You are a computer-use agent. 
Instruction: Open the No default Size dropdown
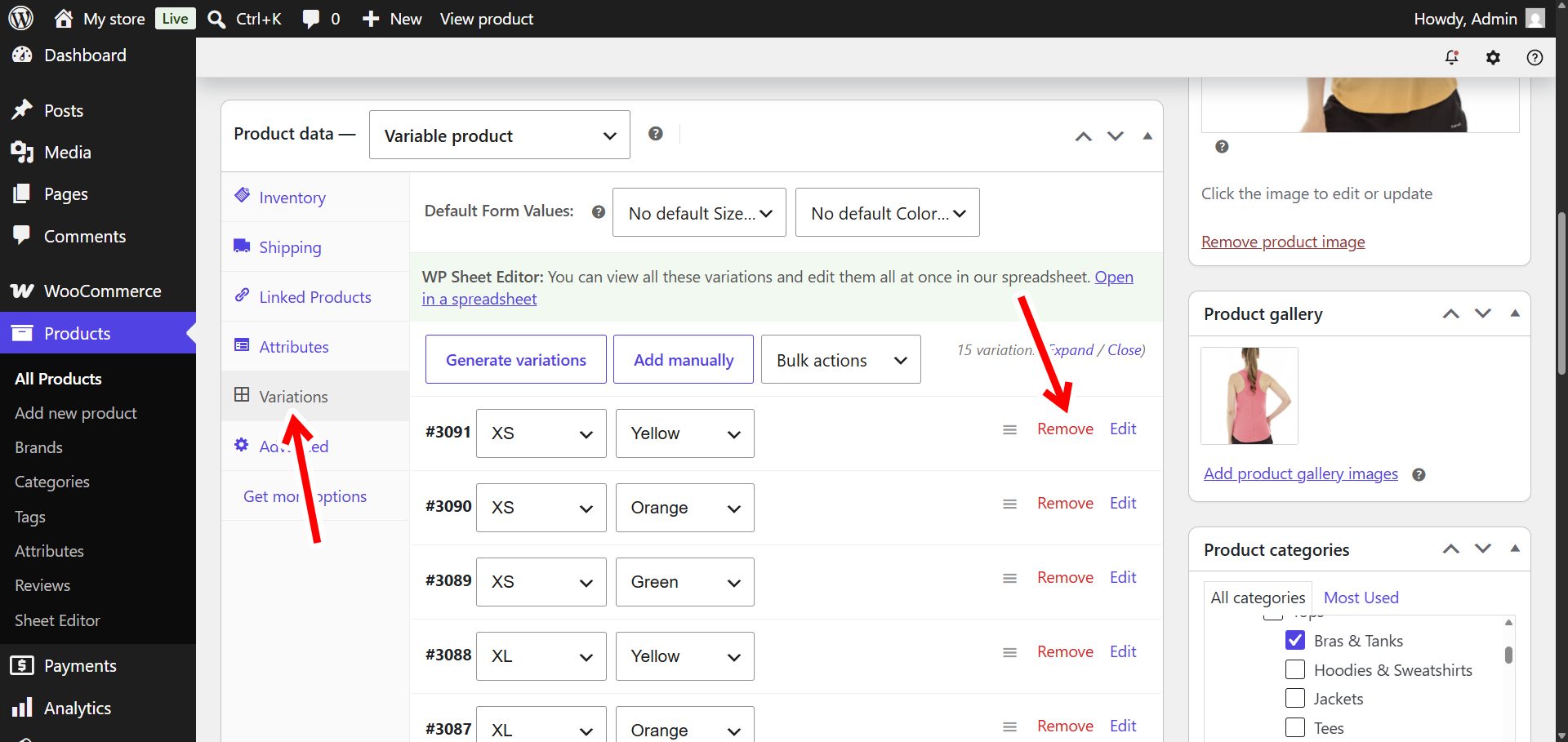tap(699, 212)
